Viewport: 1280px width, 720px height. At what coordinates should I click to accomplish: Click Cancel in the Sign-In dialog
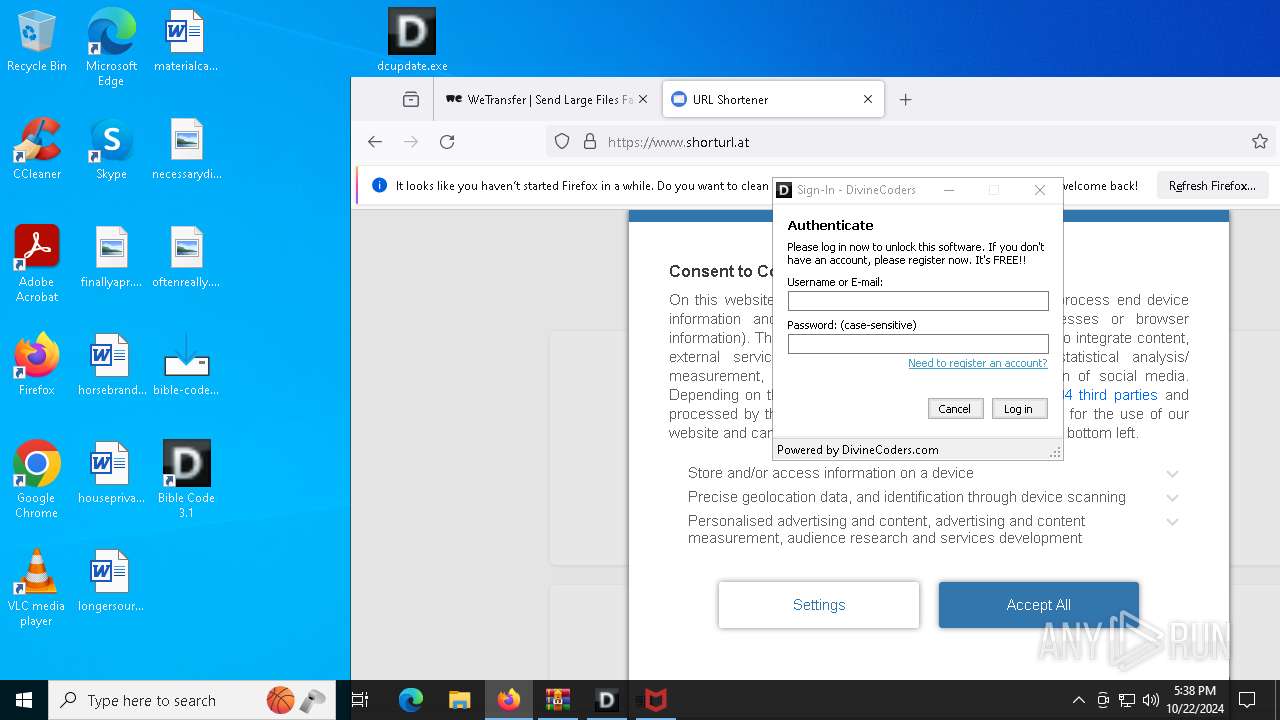pyautogui.click(x=955, y=408)
